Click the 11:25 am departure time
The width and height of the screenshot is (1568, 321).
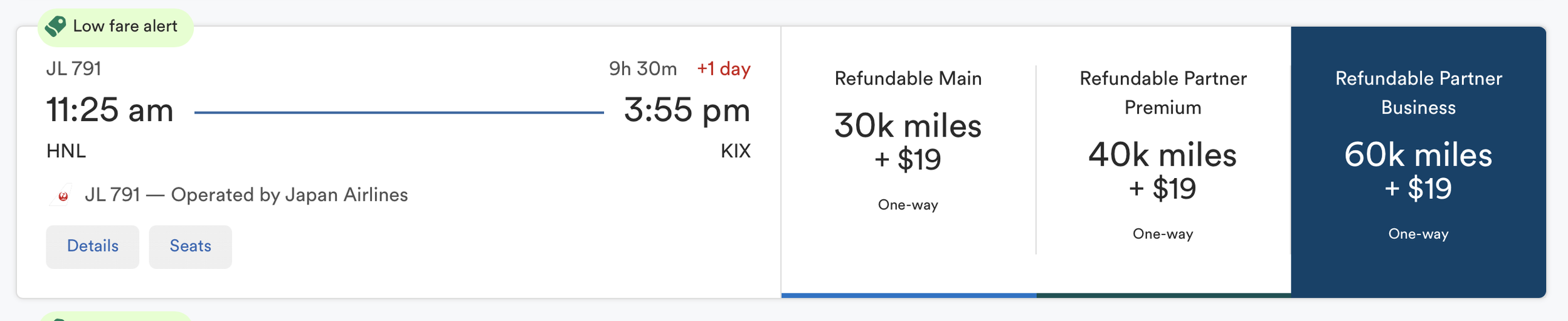tap(110, 110)
